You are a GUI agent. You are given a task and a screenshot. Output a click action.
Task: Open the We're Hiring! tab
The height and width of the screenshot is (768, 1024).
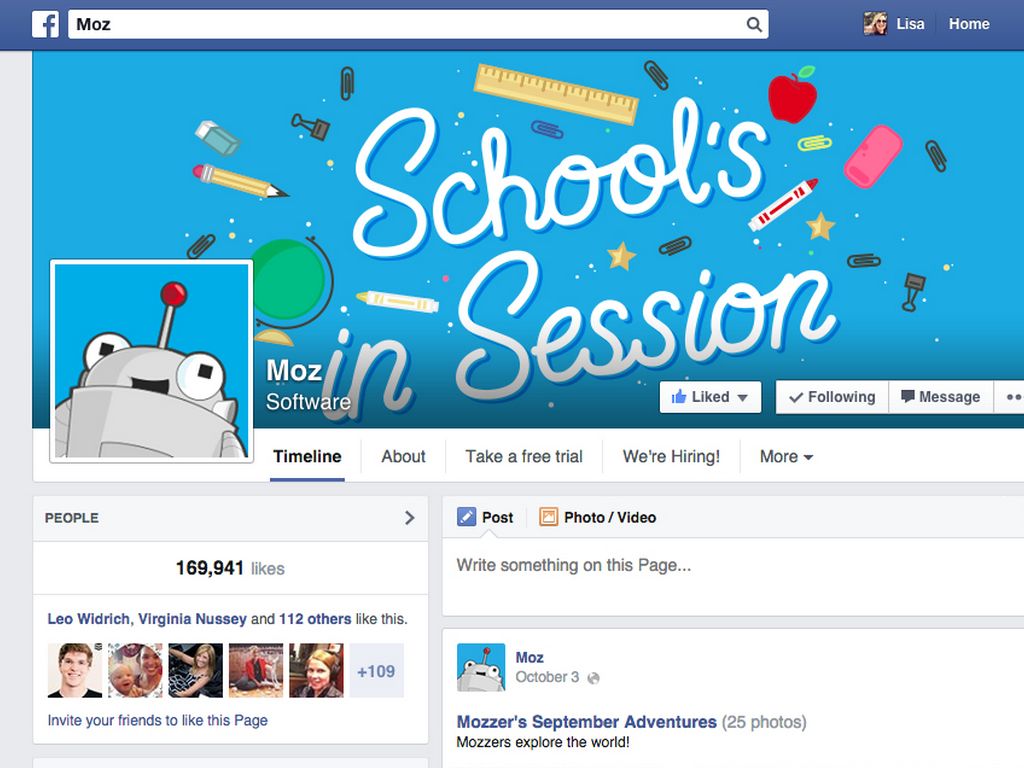671,456
